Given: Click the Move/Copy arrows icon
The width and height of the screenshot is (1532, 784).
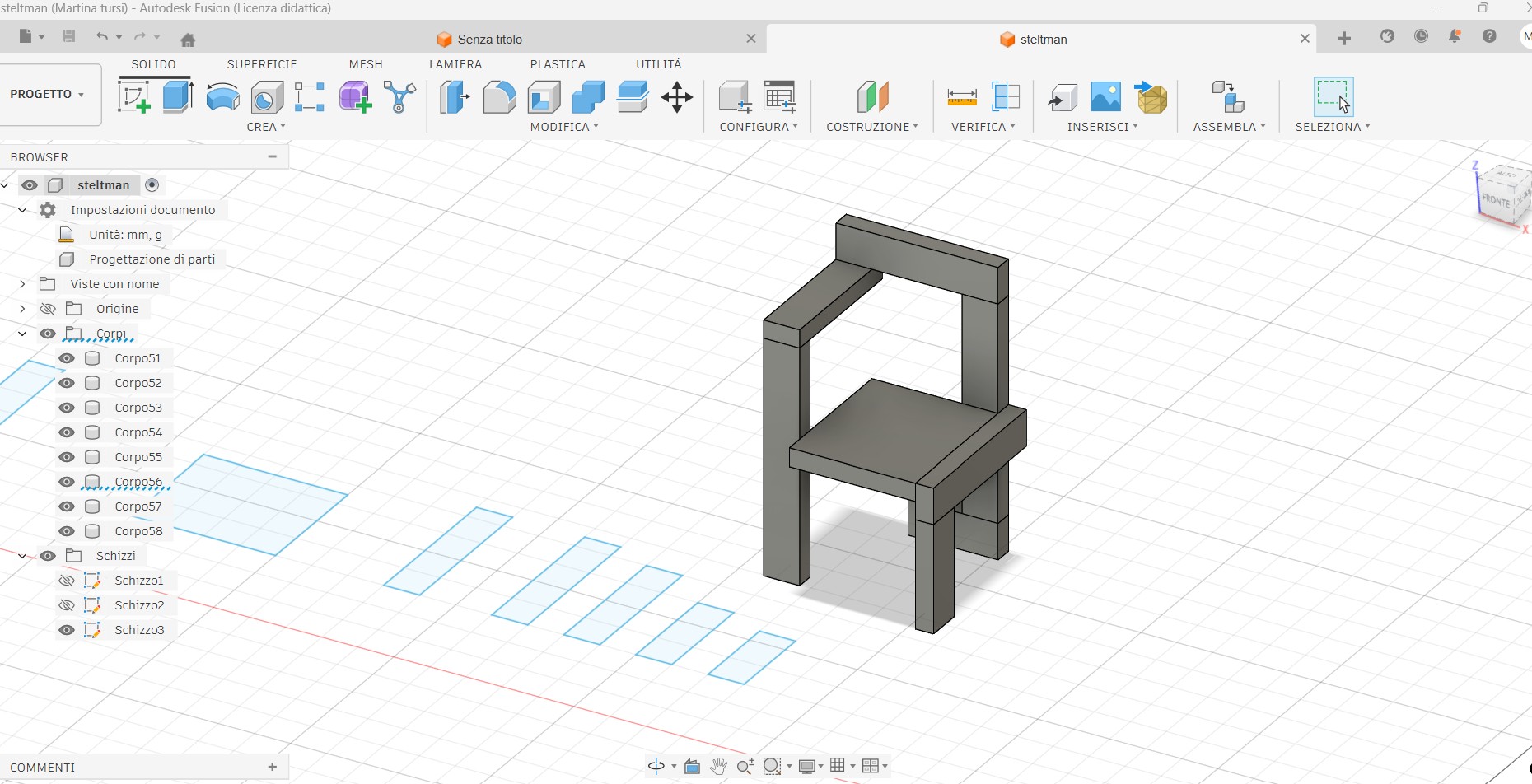Looking at the screenshot, I should [x=676, y=97].
